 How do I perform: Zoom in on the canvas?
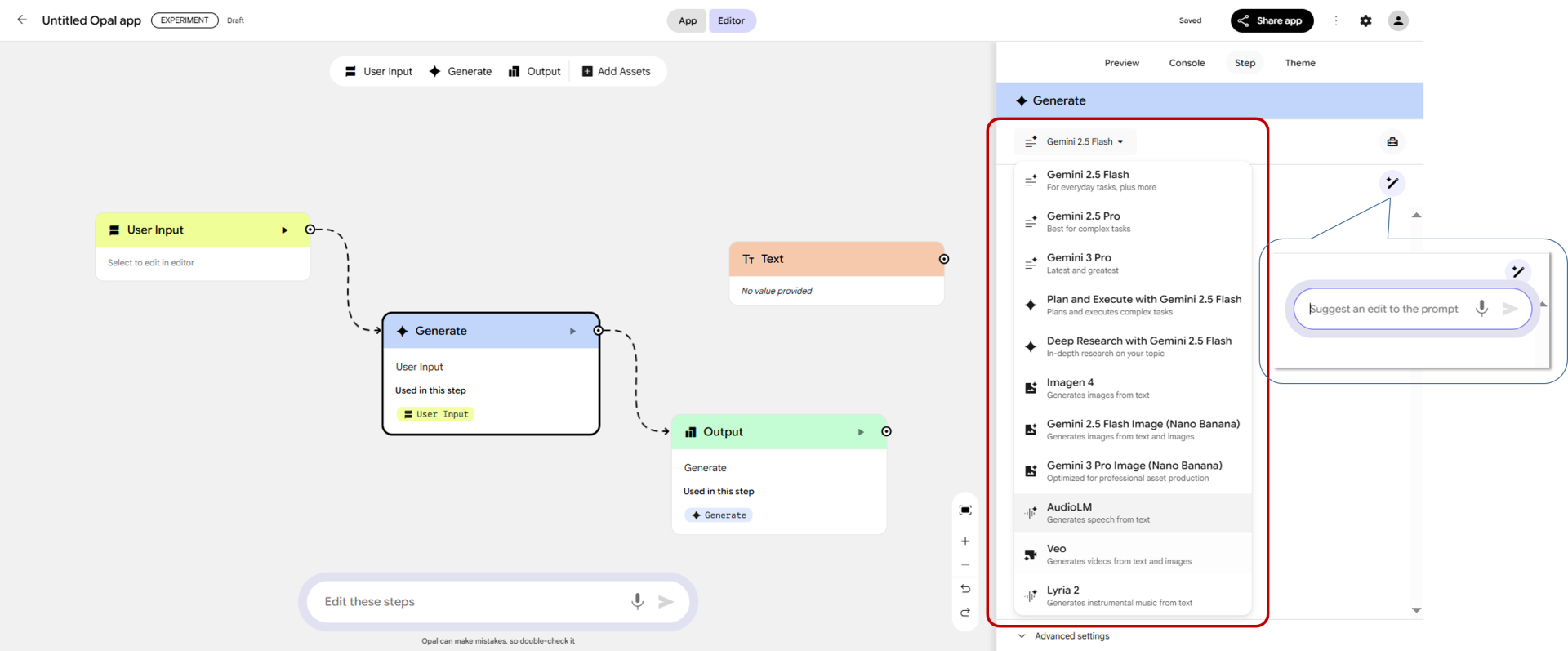(965, 541)
